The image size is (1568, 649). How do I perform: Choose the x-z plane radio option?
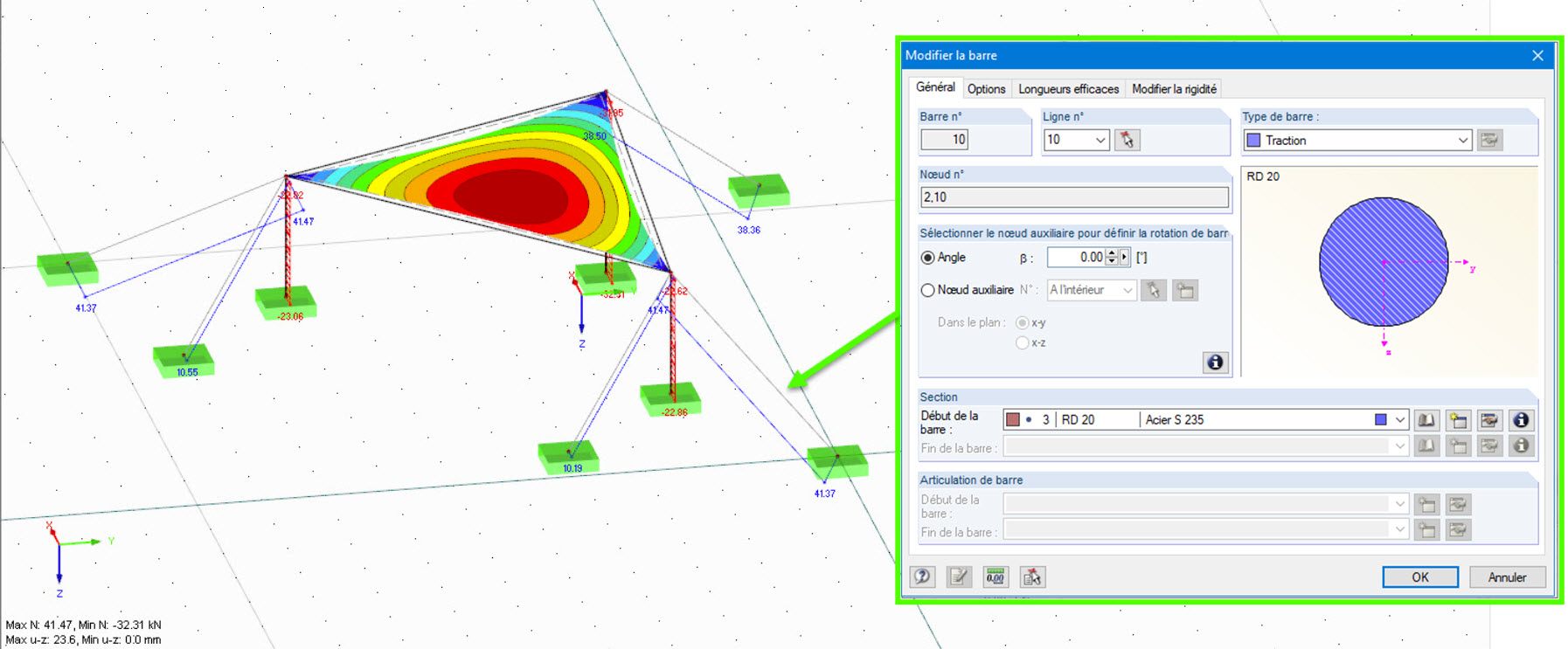pyautogui.click(x=1022, y=343)
